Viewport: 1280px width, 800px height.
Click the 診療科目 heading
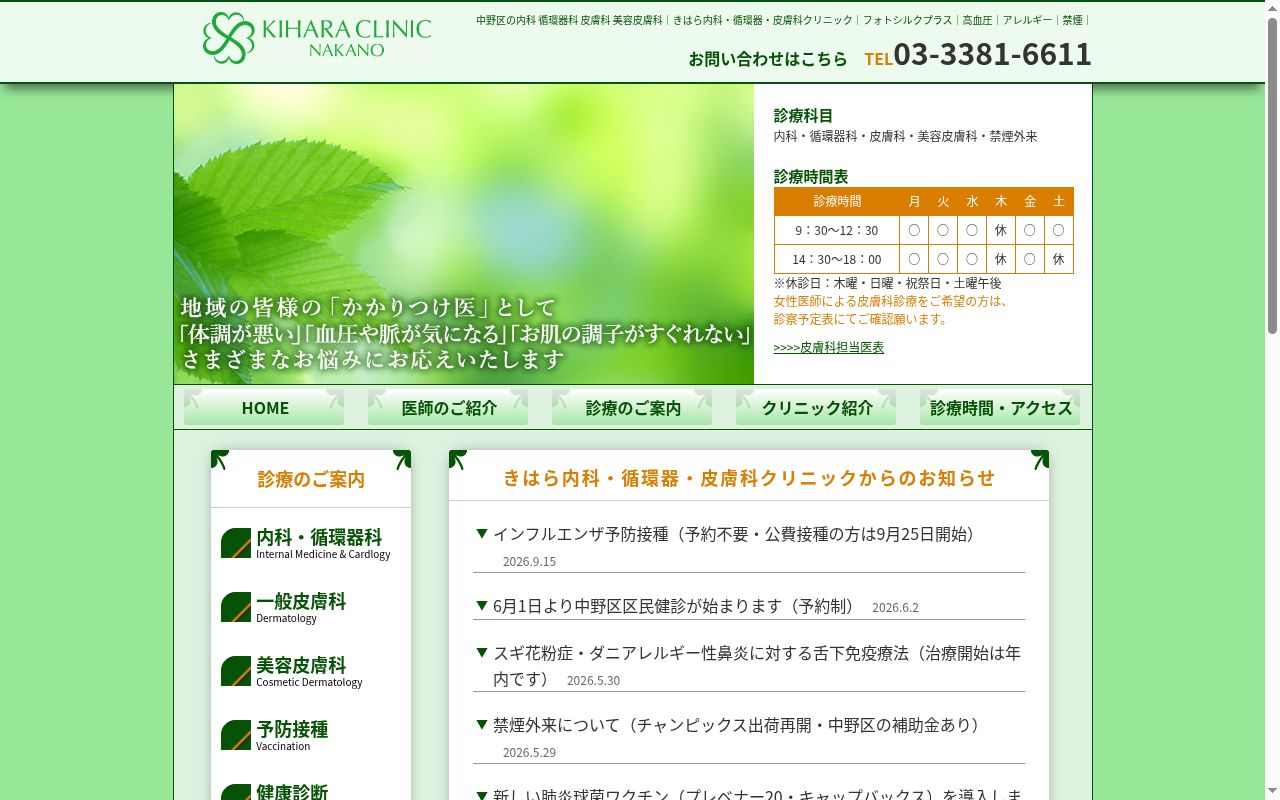(x=803, y=115)
